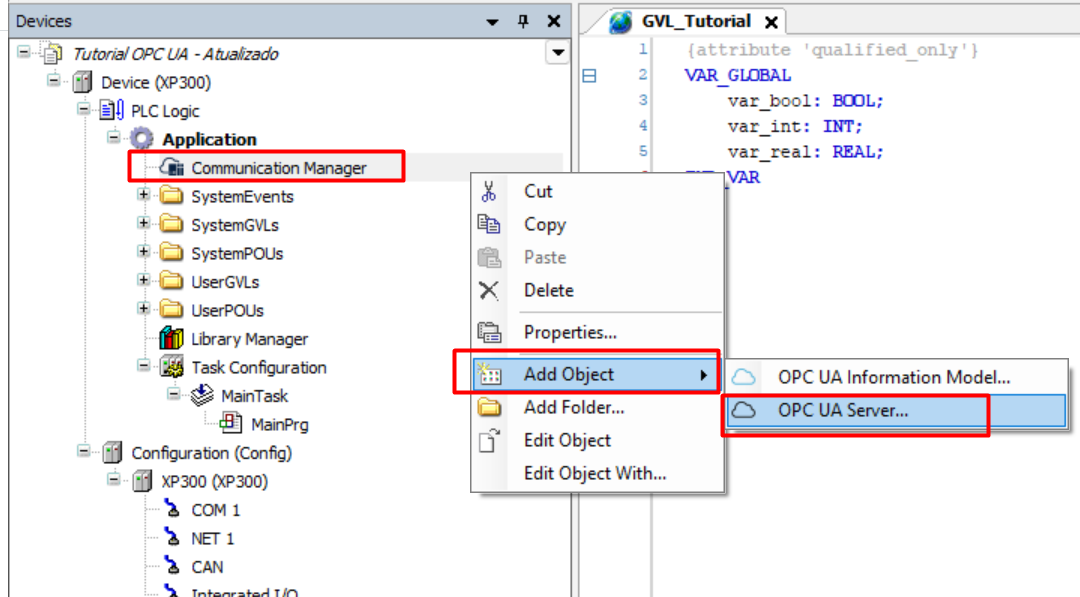Choose OPC UA Information Model entry
The height and width of the screenshot is (597, 1080).
click(893, 377)
